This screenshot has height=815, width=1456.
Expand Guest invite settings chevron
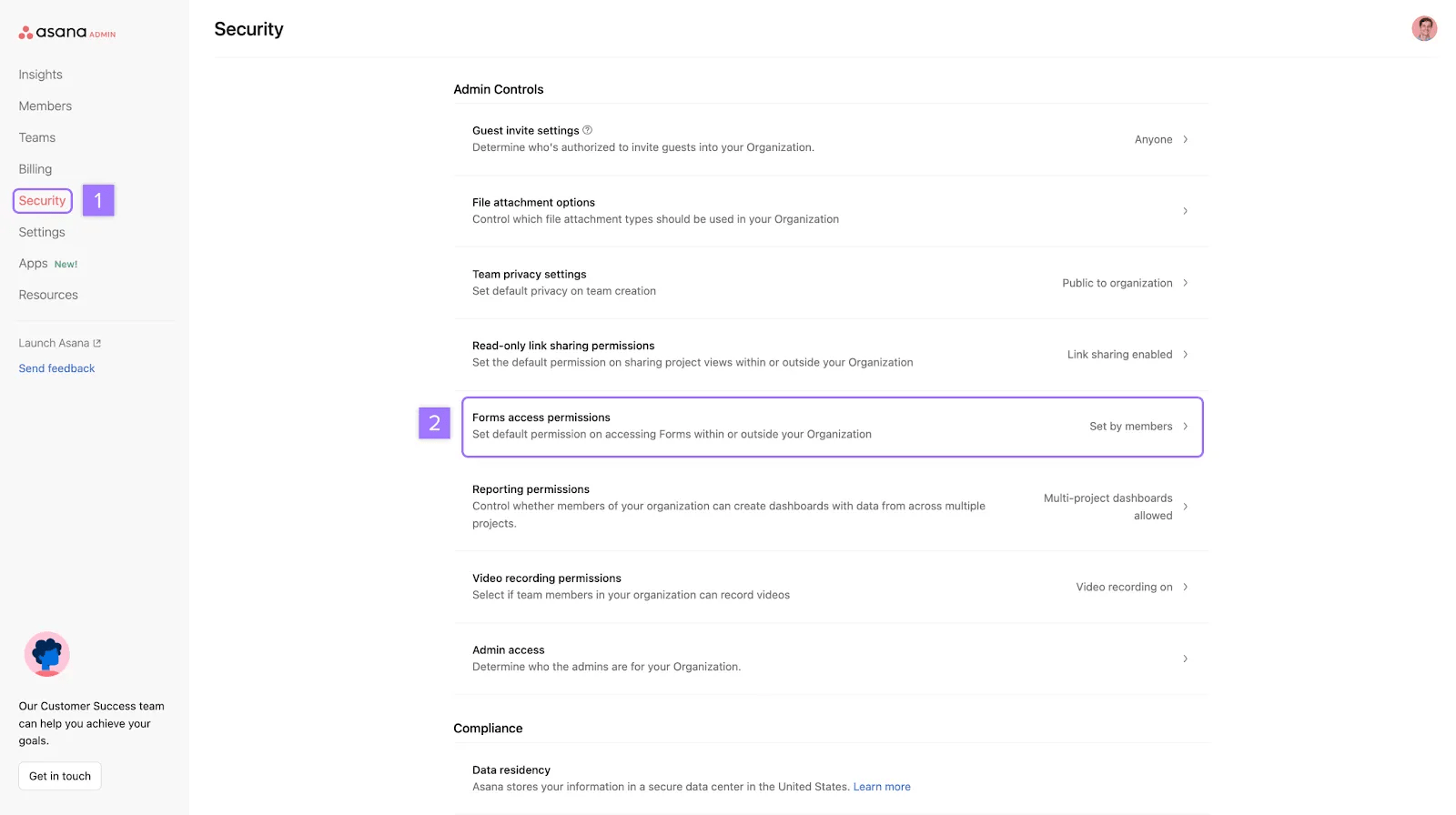point(1185,139)
